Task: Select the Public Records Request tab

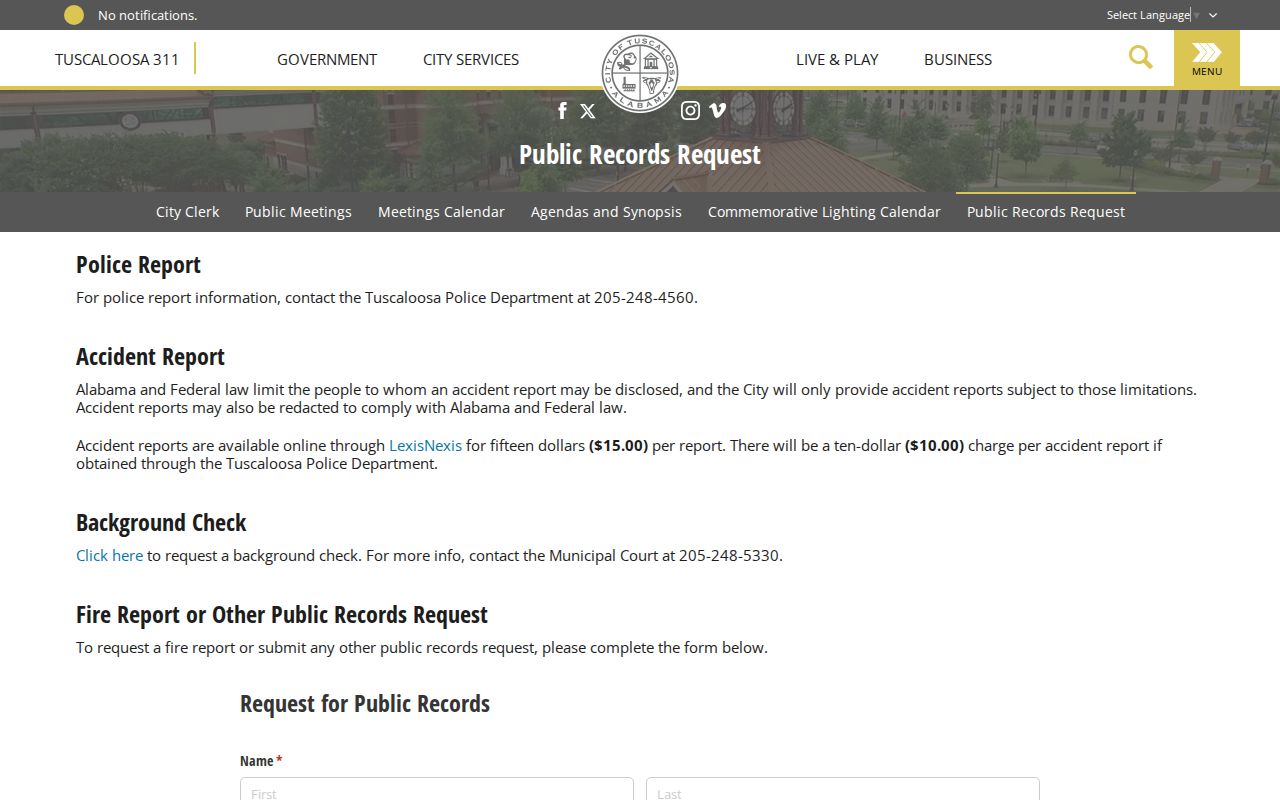Action: (1046, 212)
